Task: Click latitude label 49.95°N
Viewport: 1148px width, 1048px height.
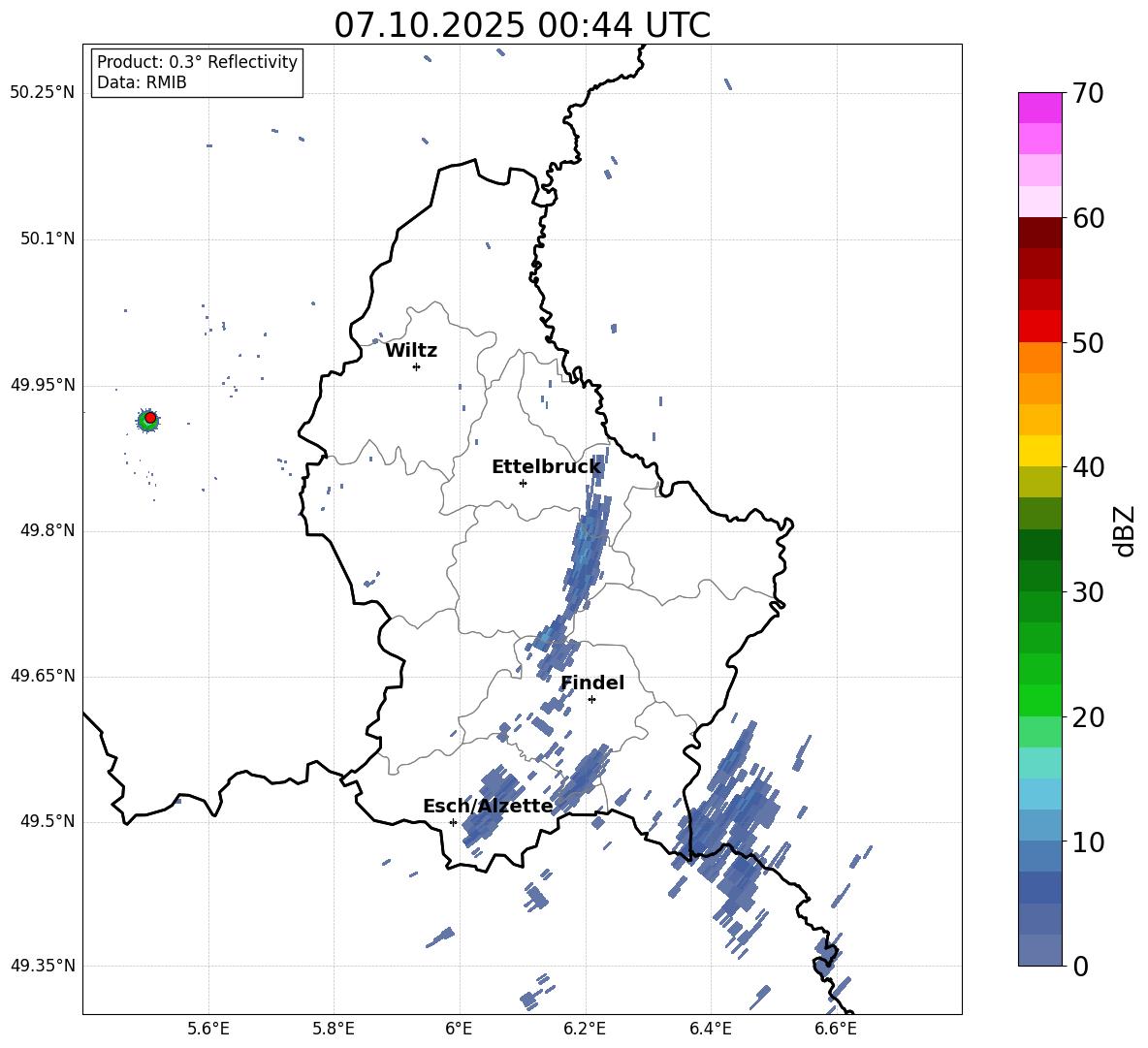Action: click(43, 385)
